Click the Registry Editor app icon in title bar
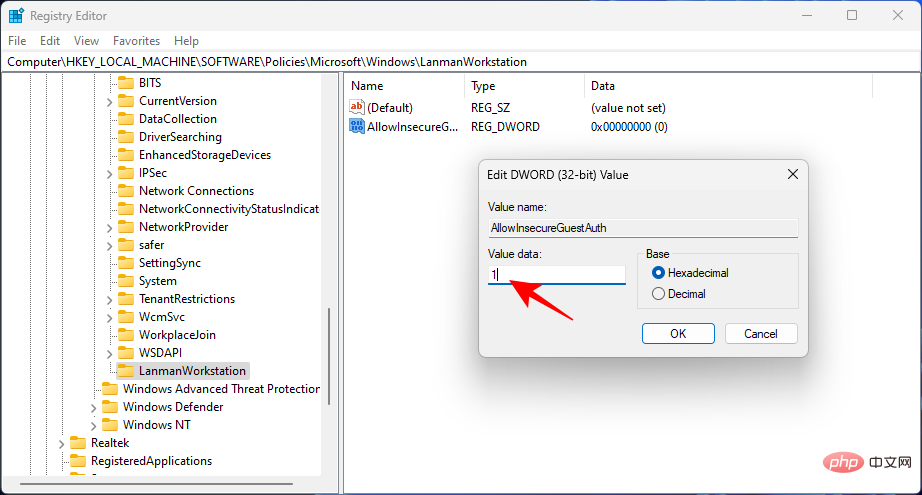 (x=16, y=16)
